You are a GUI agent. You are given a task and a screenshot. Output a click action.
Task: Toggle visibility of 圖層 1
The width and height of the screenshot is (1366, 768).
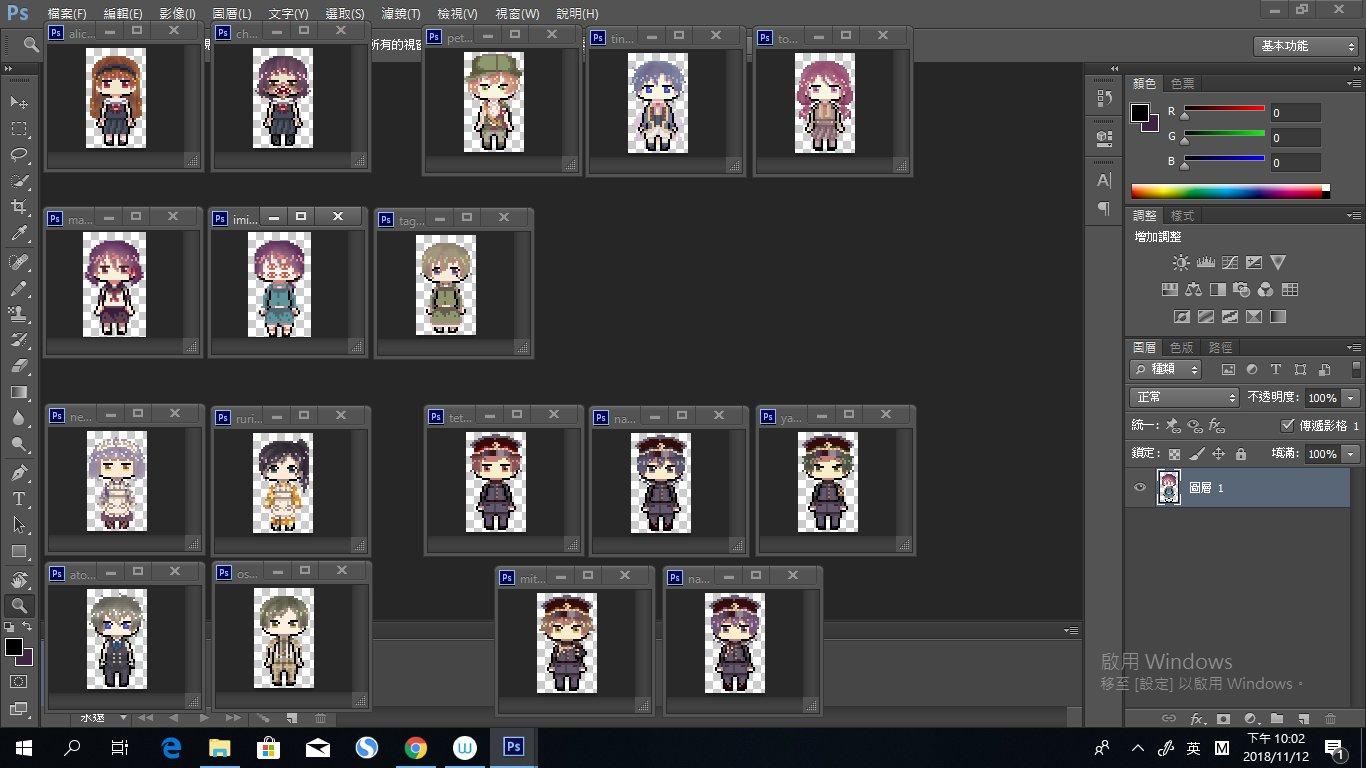click(x=1140, y=488)
